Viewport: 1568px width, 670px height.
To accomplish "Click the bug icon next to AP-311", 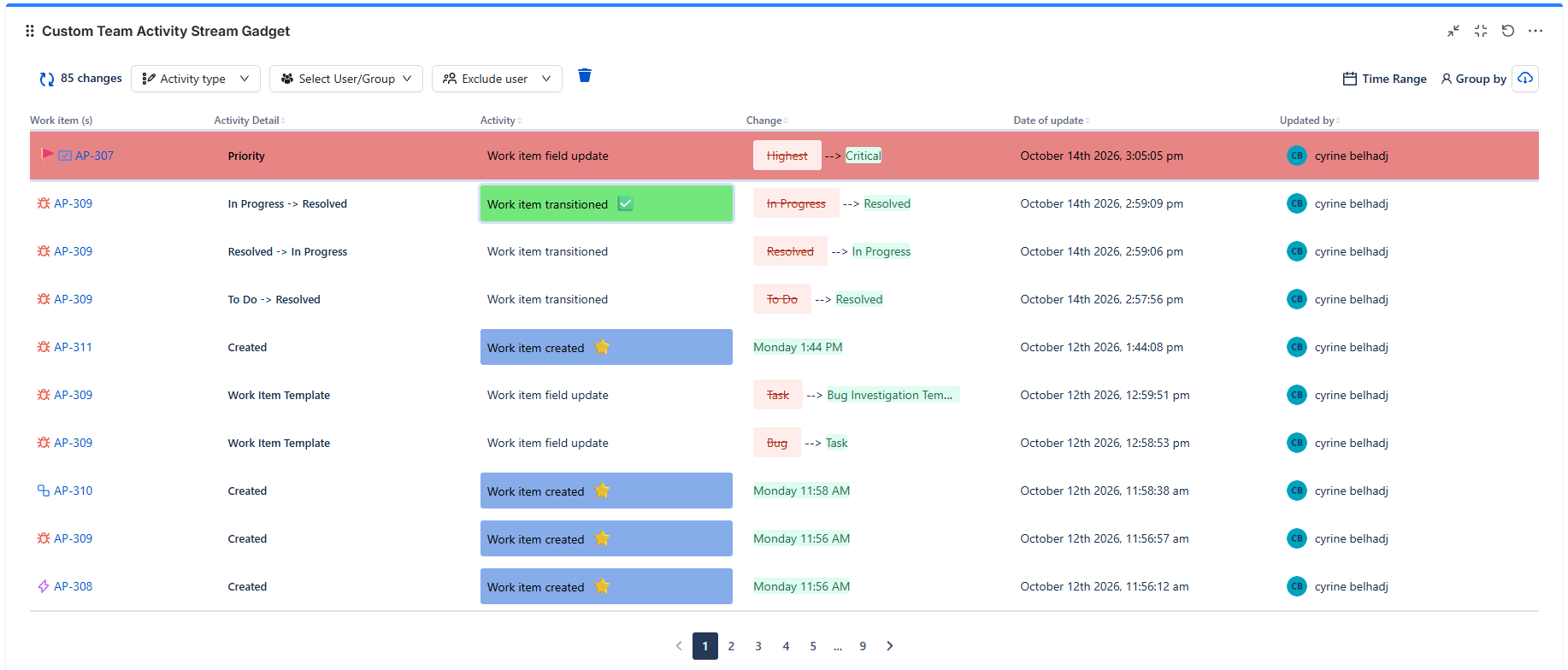I will pos(44,347).
